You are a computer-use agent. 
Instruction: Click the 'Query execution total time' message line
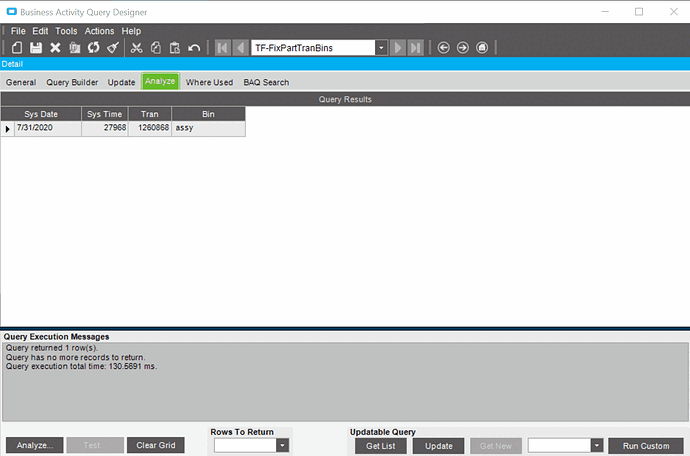[81, 366]
